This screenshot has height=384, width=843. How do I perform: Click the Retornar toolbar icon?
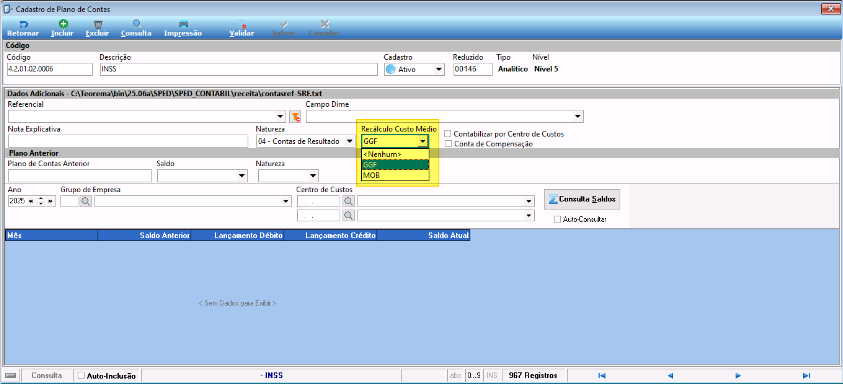(23, 24)
